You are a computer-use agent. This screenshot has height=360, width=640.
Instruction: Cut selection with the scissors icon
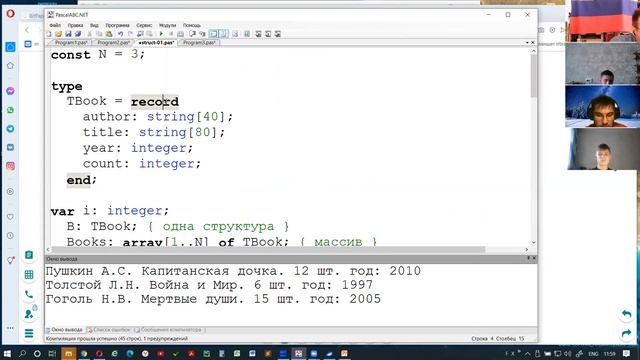[x=89, y=34]
